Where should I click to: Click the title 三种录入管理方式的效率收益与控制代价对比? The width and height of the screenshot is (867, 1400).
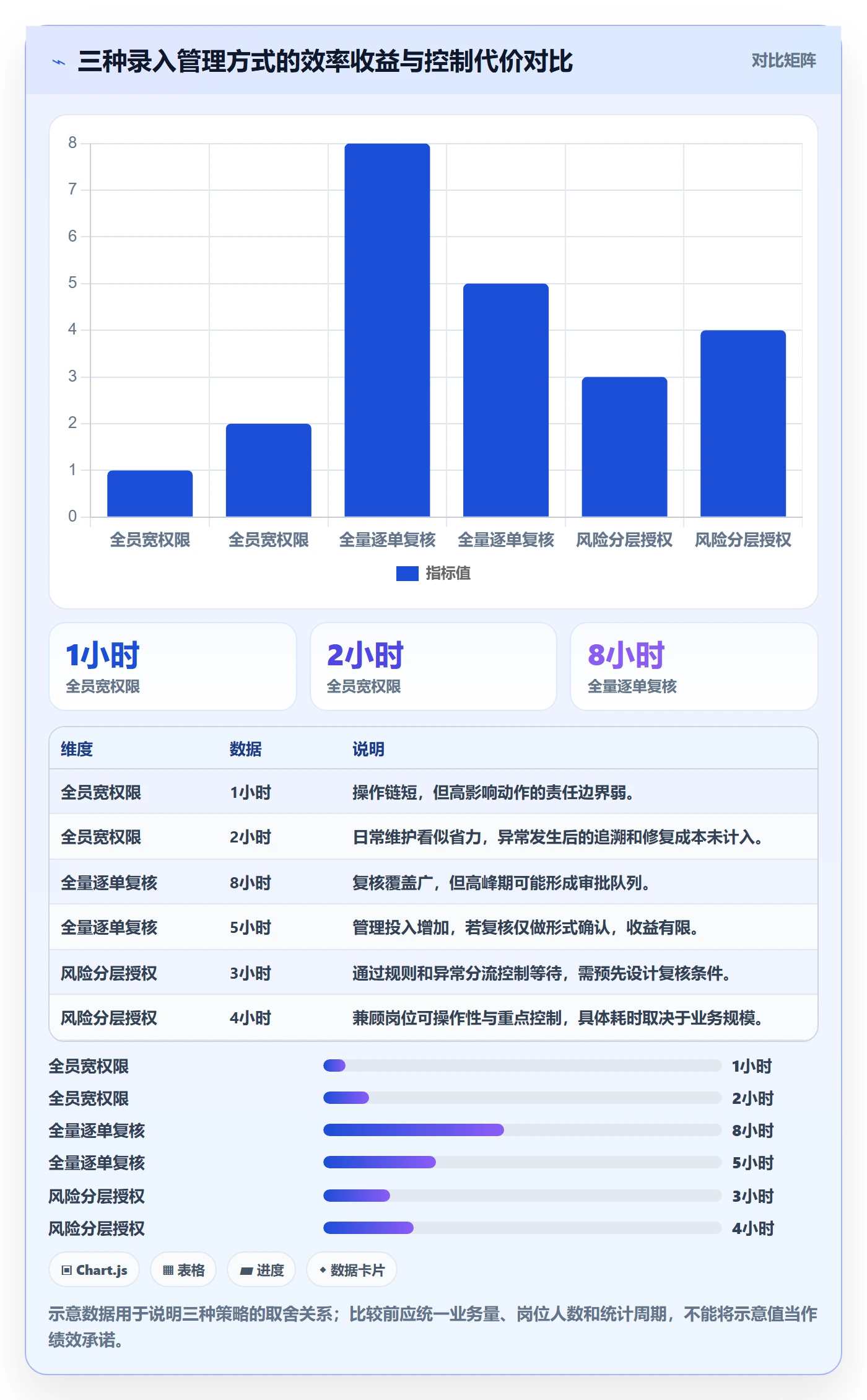[x=325, y=61]
